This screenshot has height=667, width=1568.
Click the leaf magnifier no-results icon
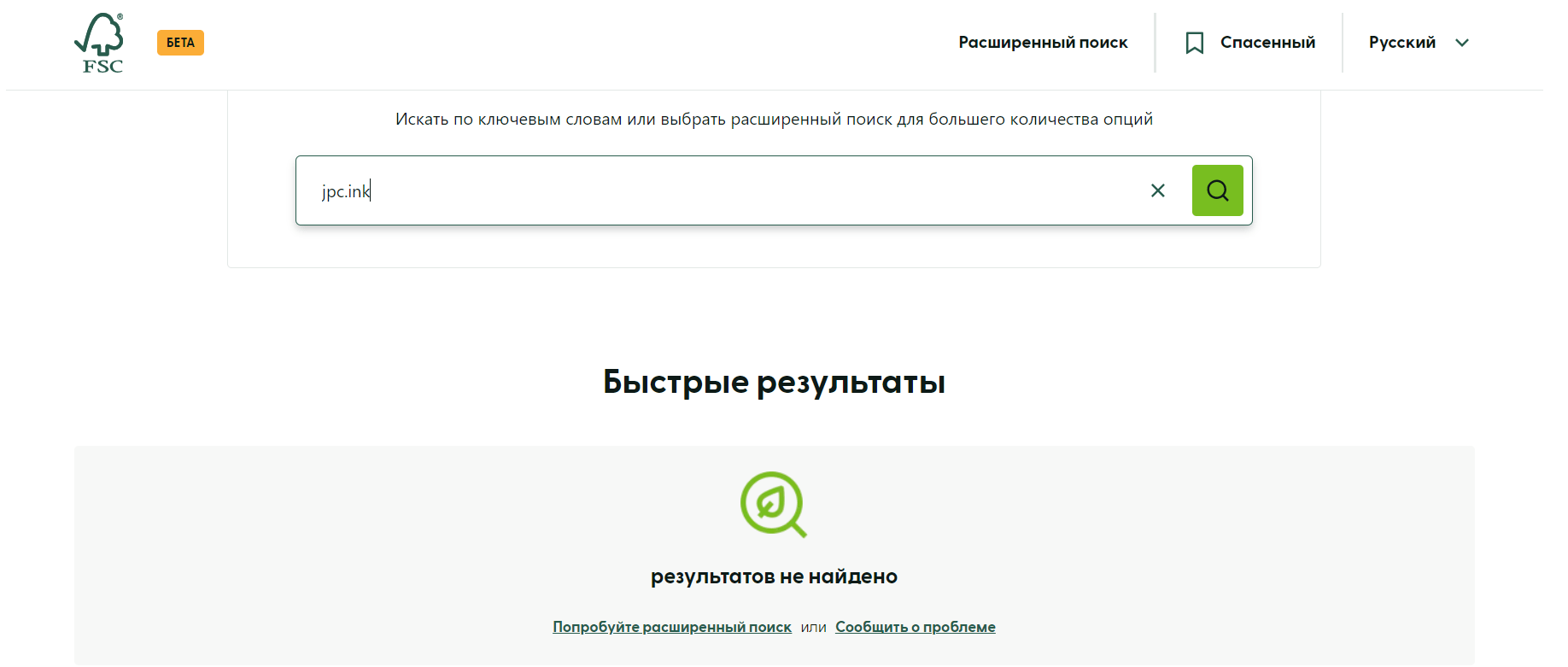tap(773, 504)
